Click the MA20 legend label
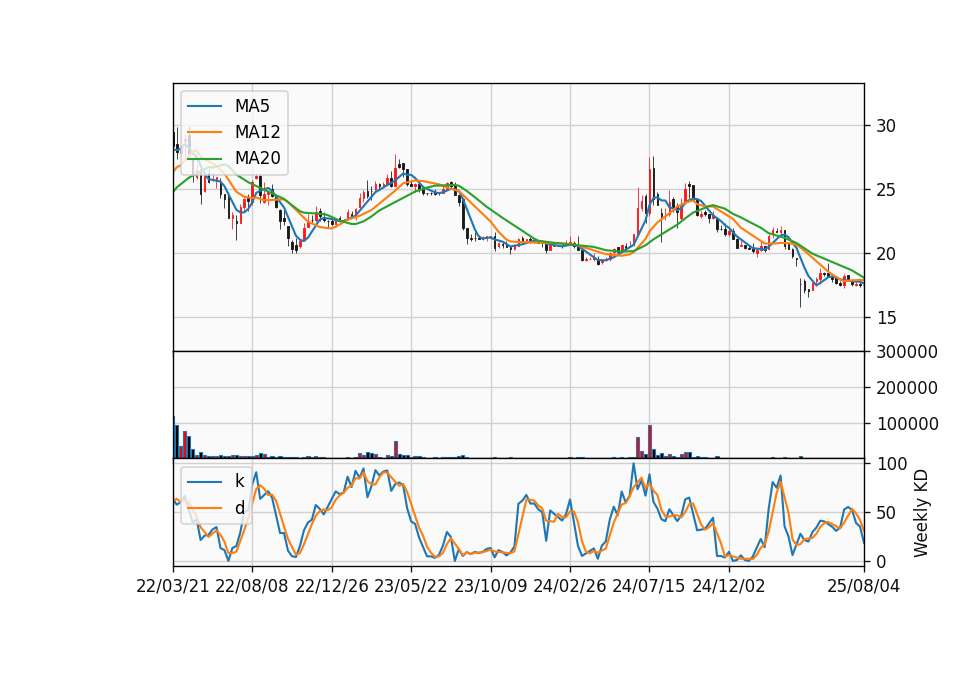 [x=257, y=158]
